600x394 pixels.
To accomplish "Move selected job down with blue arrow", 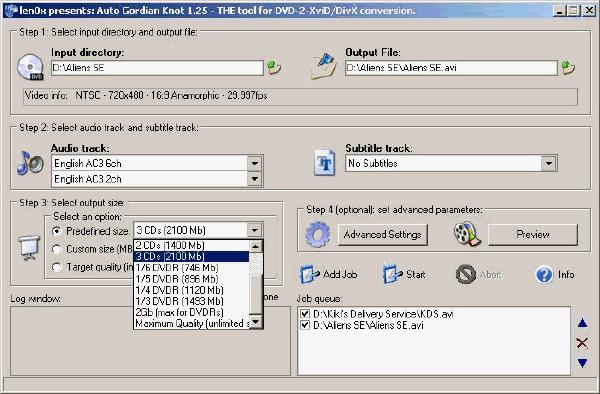I will [x=582, y=363].
